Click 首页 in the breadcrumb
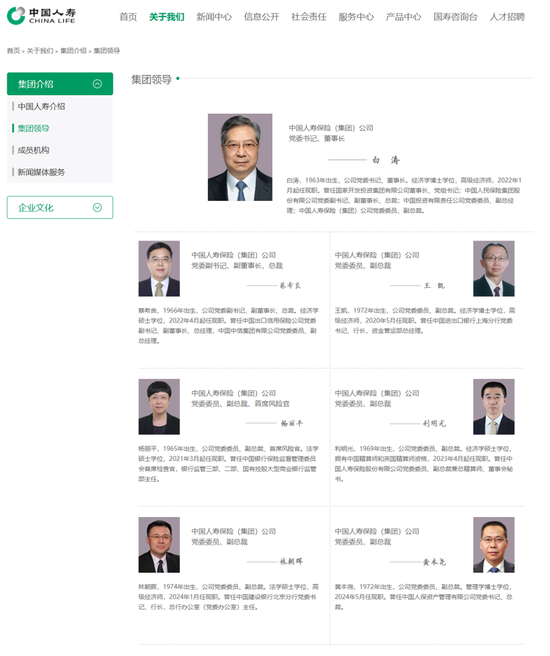Screen dimensions: 550x656 [x=13, y=51]
